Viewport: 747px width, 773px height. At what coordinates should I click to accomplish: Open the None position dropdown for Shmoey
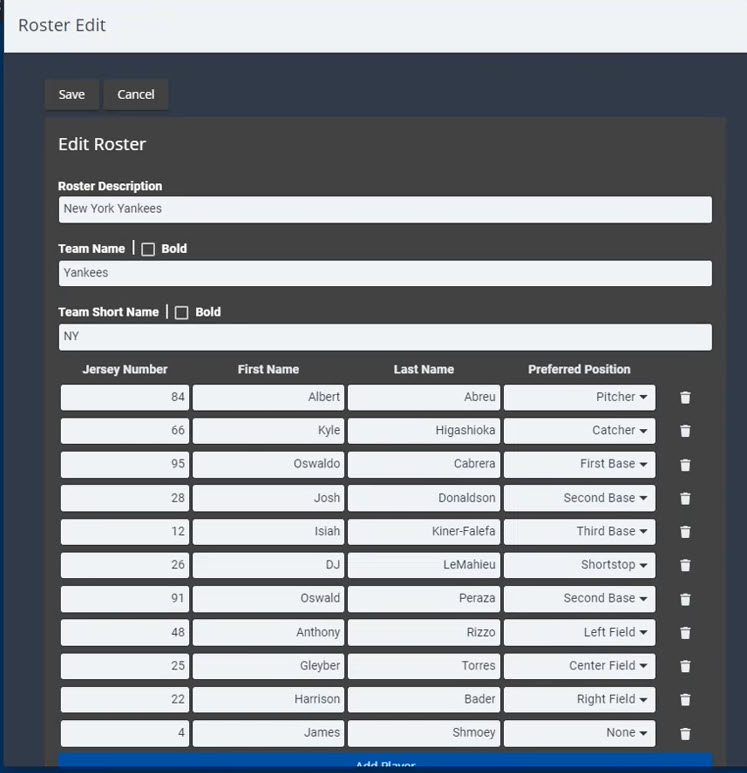(579, 733)
